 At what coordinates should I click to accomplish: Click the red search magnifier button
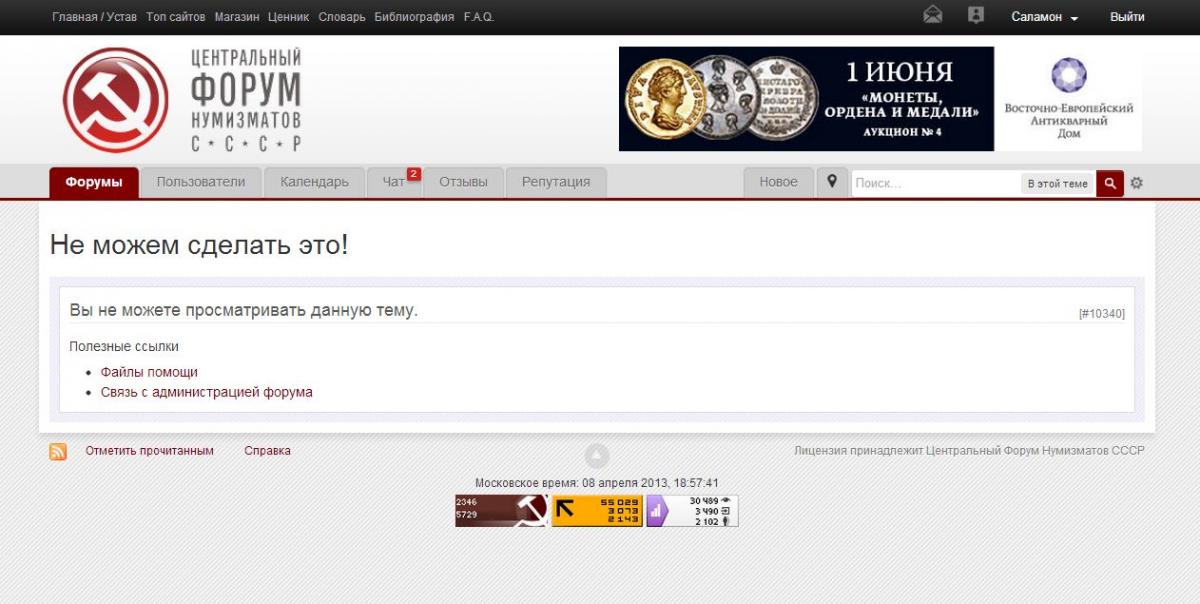tap(1110, 183)
